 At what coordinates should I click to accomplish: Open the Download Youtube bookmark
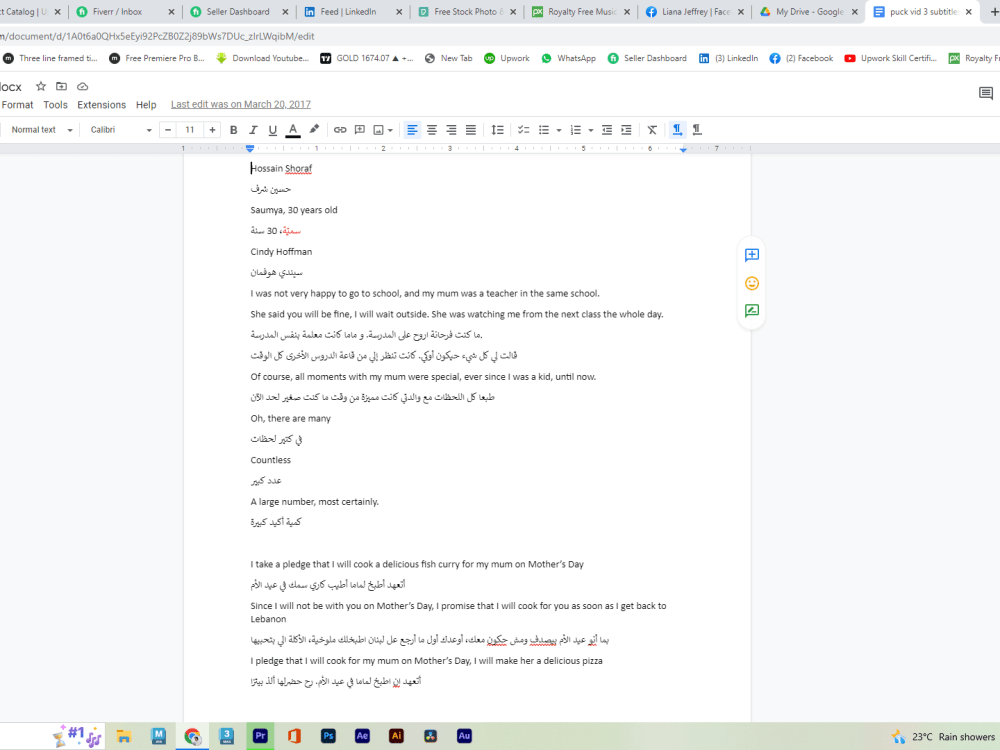[x=263, y=58]
